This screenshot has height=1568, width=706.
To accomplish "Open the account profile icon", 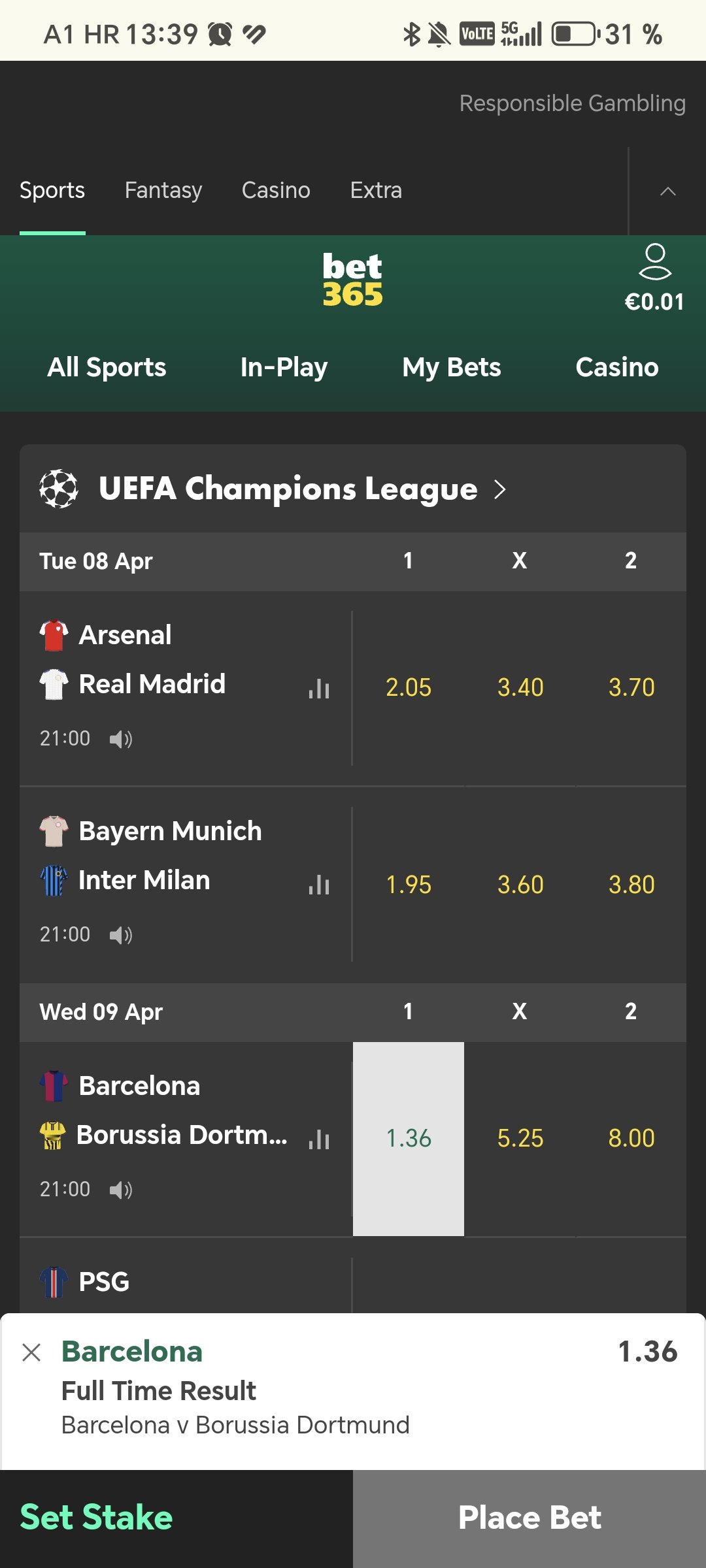I will click(654, 263).
